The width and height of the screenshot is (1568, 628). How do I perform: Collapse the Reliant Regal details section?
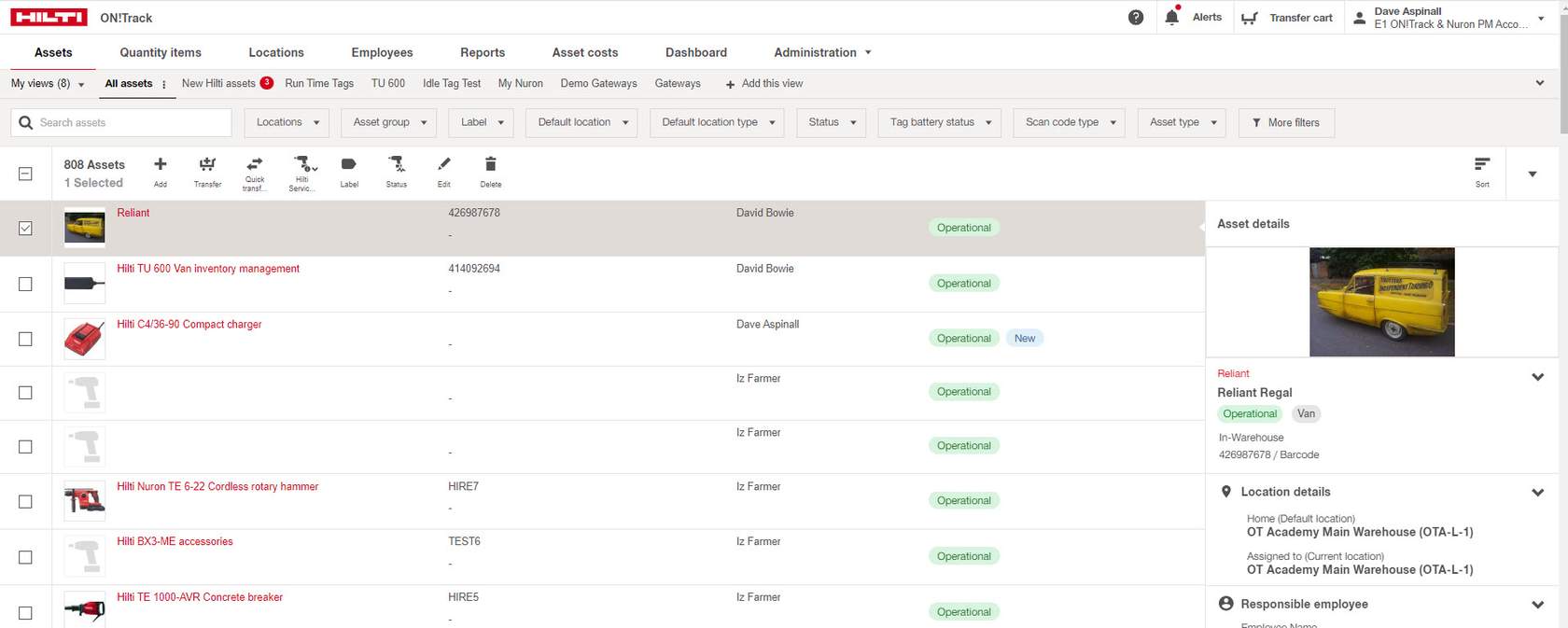coord(1537,377)
